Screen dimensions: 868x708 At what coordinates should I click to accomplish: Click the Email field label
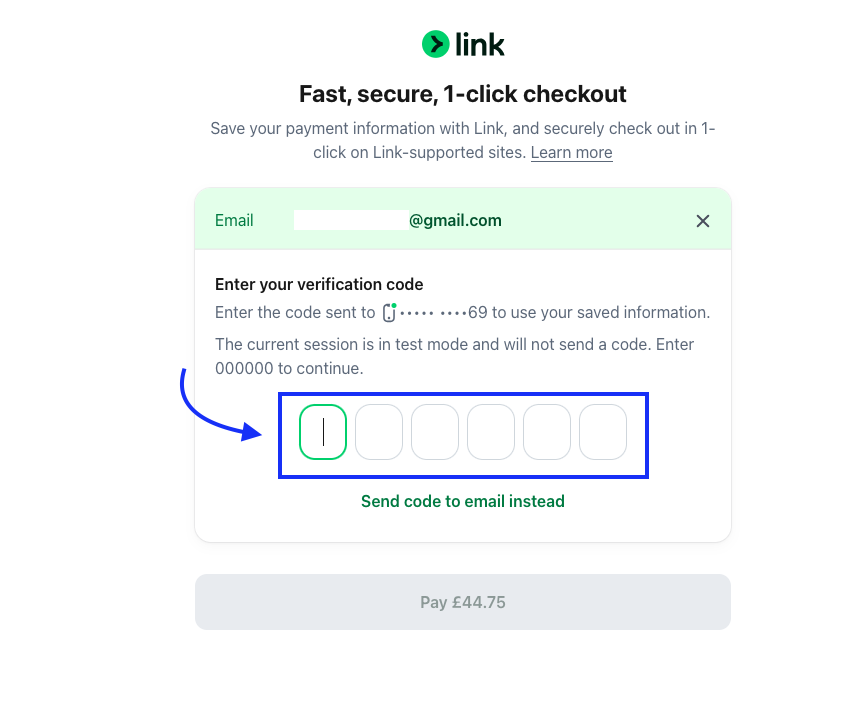tap(234, 220)
